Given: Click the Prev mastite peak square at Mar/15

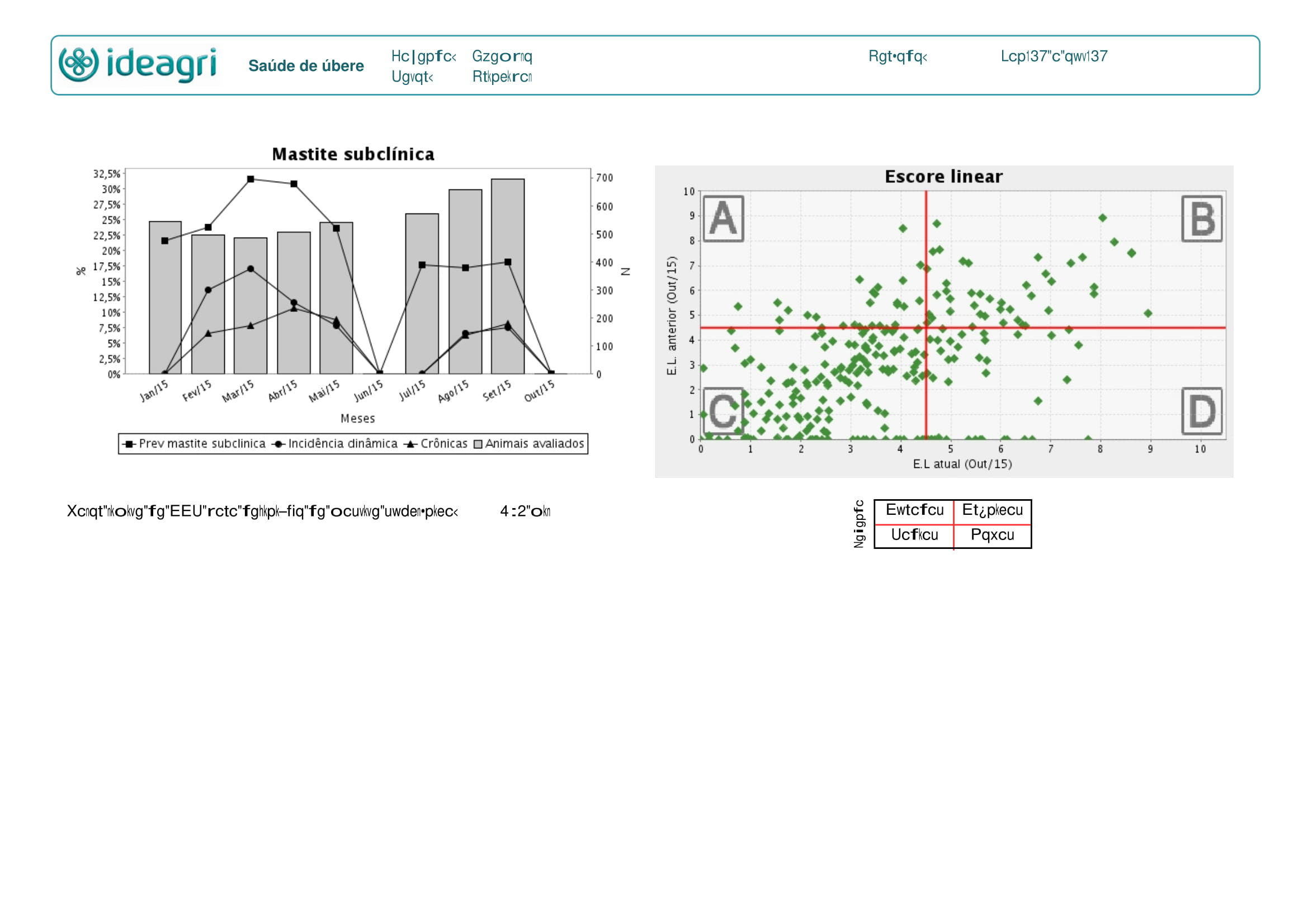Looking at the screenshot, I should 251,179.
